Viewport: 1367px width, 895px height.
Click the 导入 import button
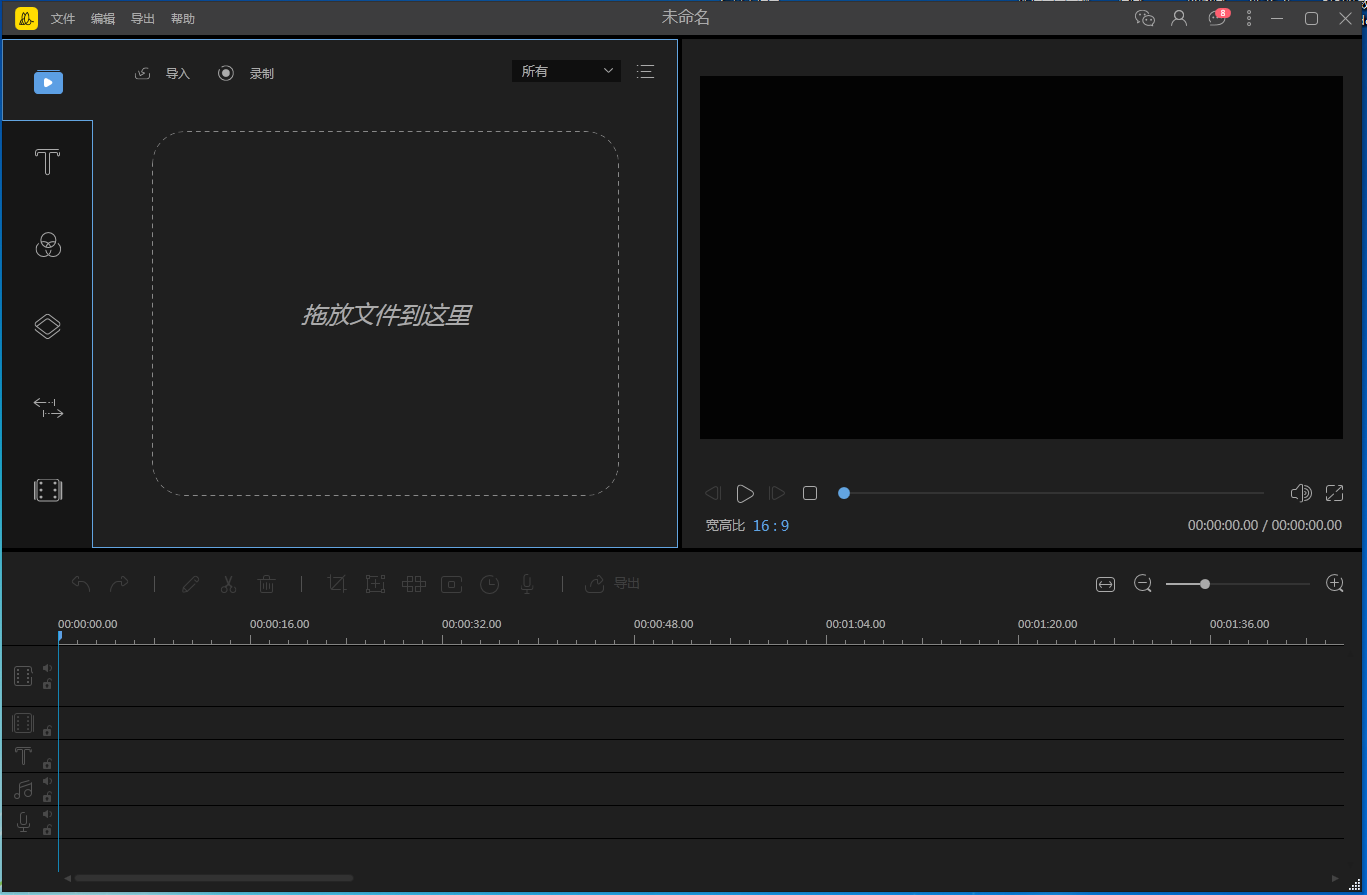click(162, 73)
